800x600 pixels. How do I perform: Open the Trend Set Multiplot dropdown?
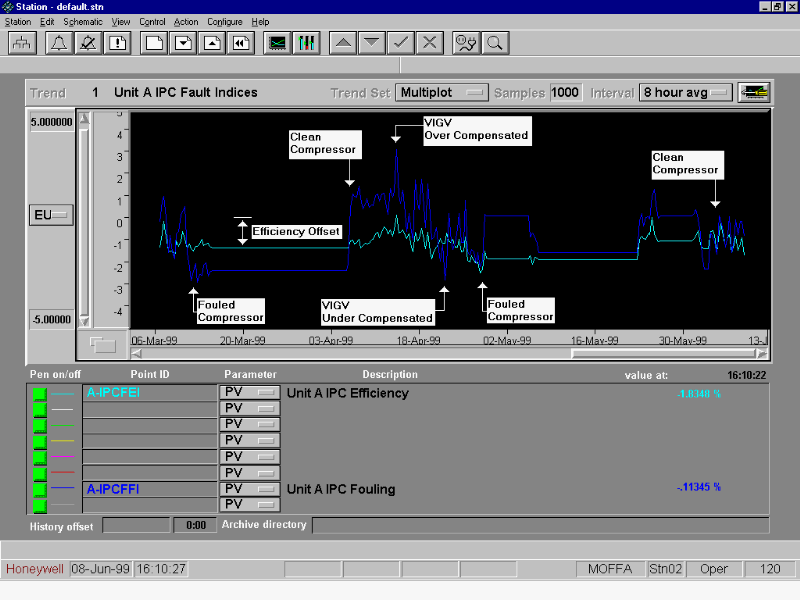(x=442, y=92)
